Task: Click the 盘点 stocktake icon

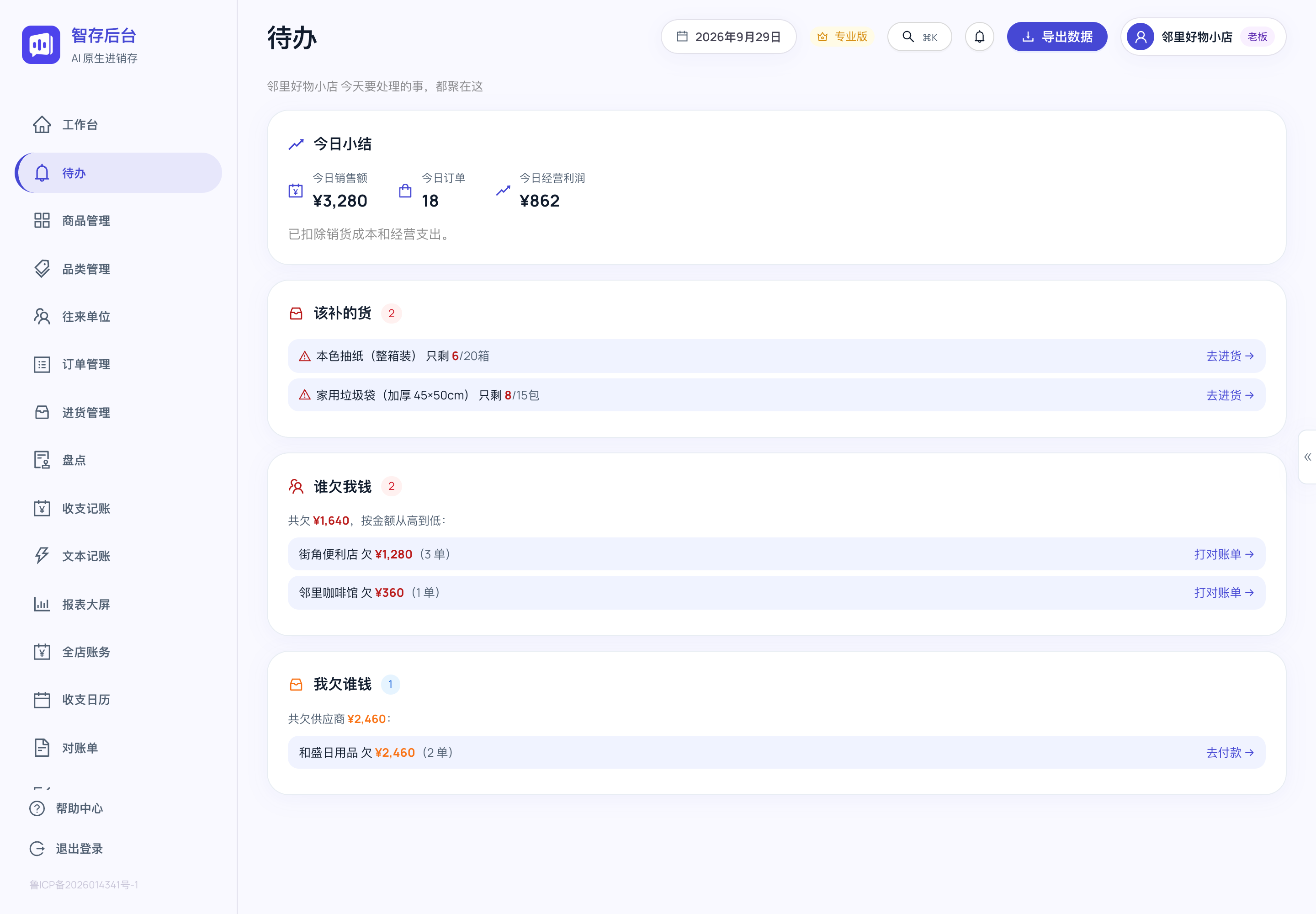Action: click(x=42, y=461)
